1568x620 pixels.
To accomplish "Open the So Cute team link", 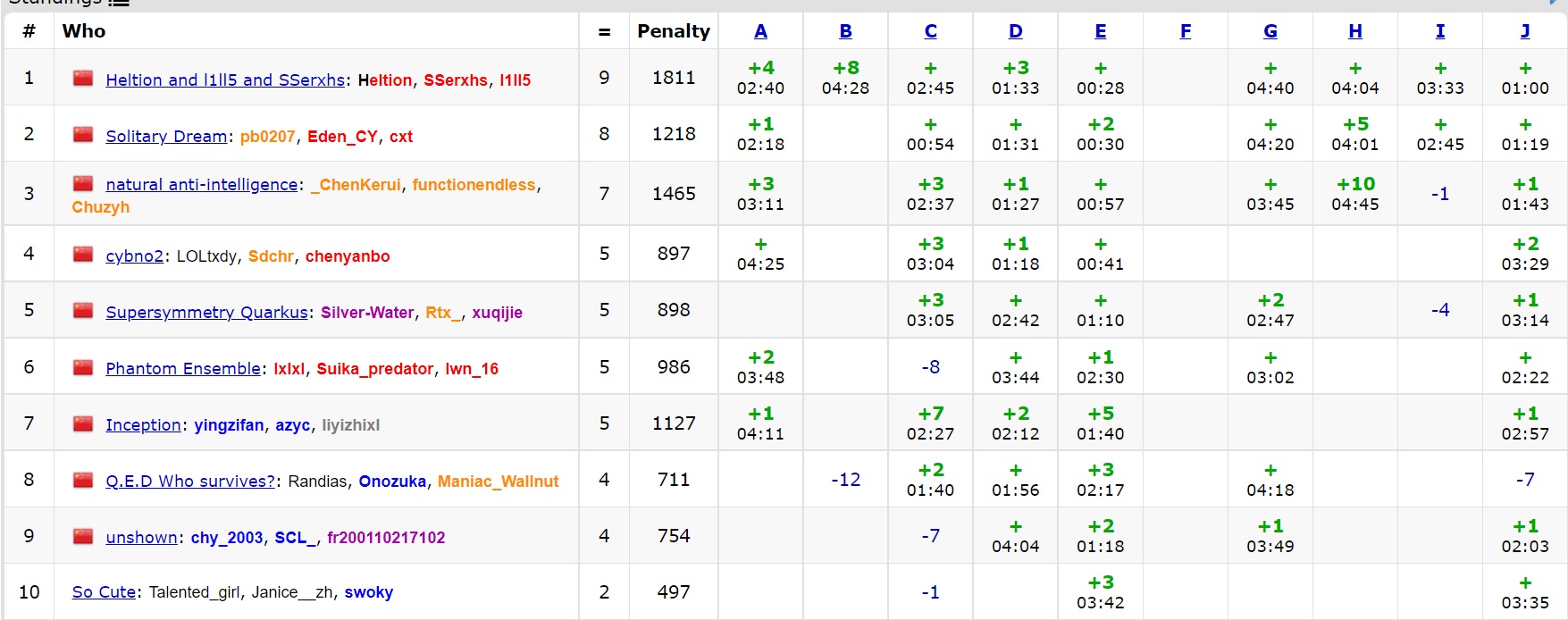I will click(x=104, y=592).
